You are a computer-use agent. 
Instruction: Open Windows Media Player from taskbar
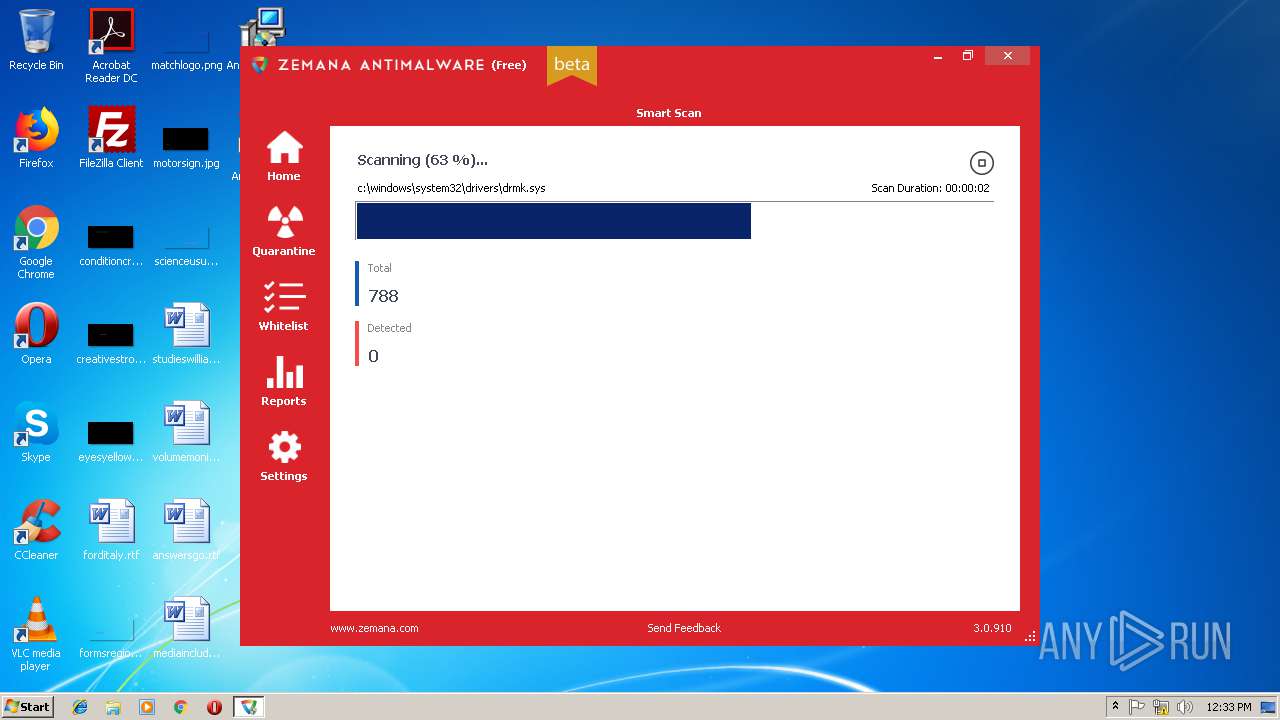tap(147, 707)
